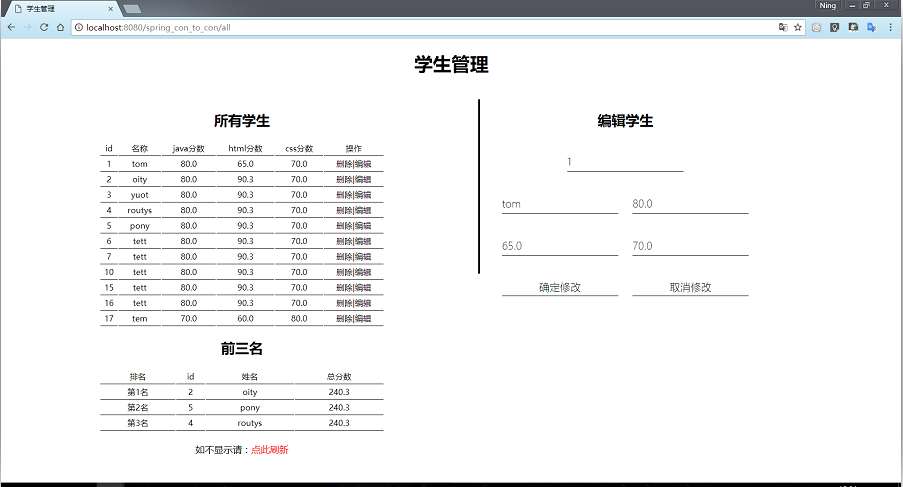Click 删除 for student tem

(x=344, y=319)
